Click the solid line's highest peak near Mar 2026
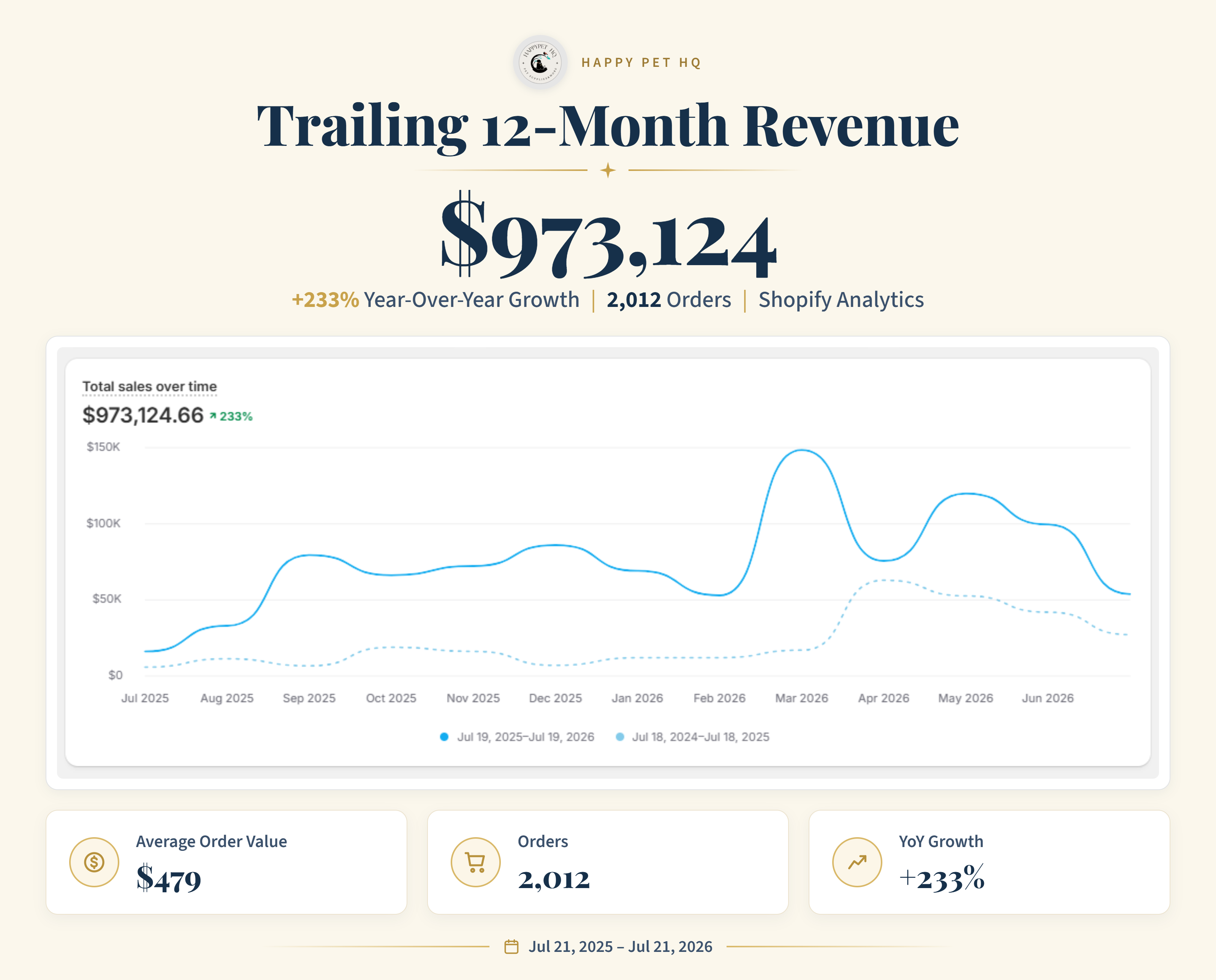Screen dimensions: 1216x980 coord(801,450)
